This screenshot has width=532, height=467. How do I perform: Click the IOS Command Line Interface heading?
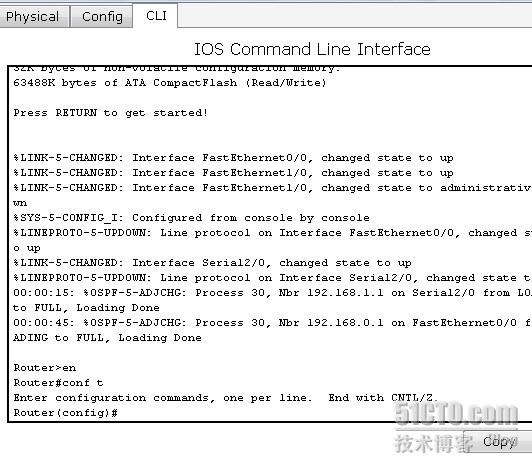point(312,49)
